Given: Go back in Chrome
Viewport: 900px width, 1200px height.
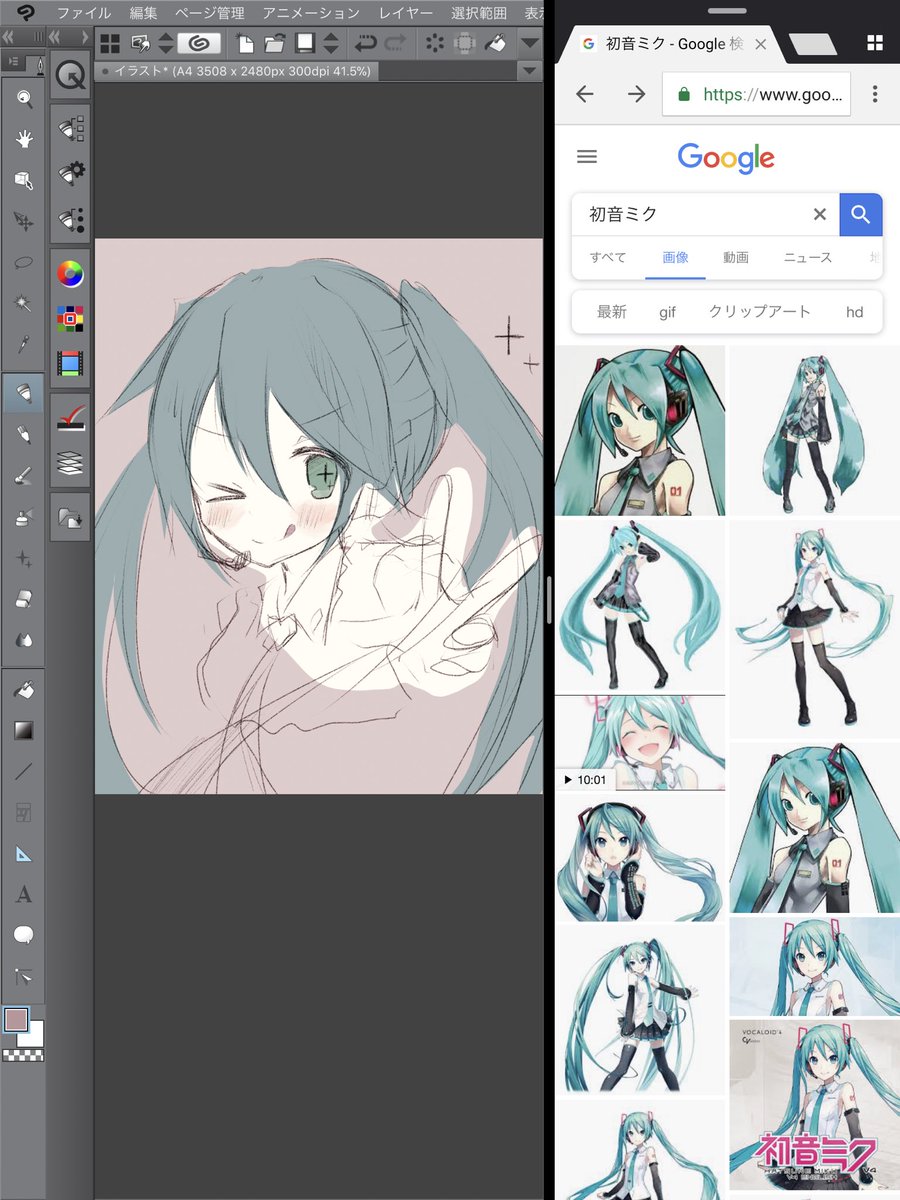Looking at the screenshot, I should [x=585, y=94].
